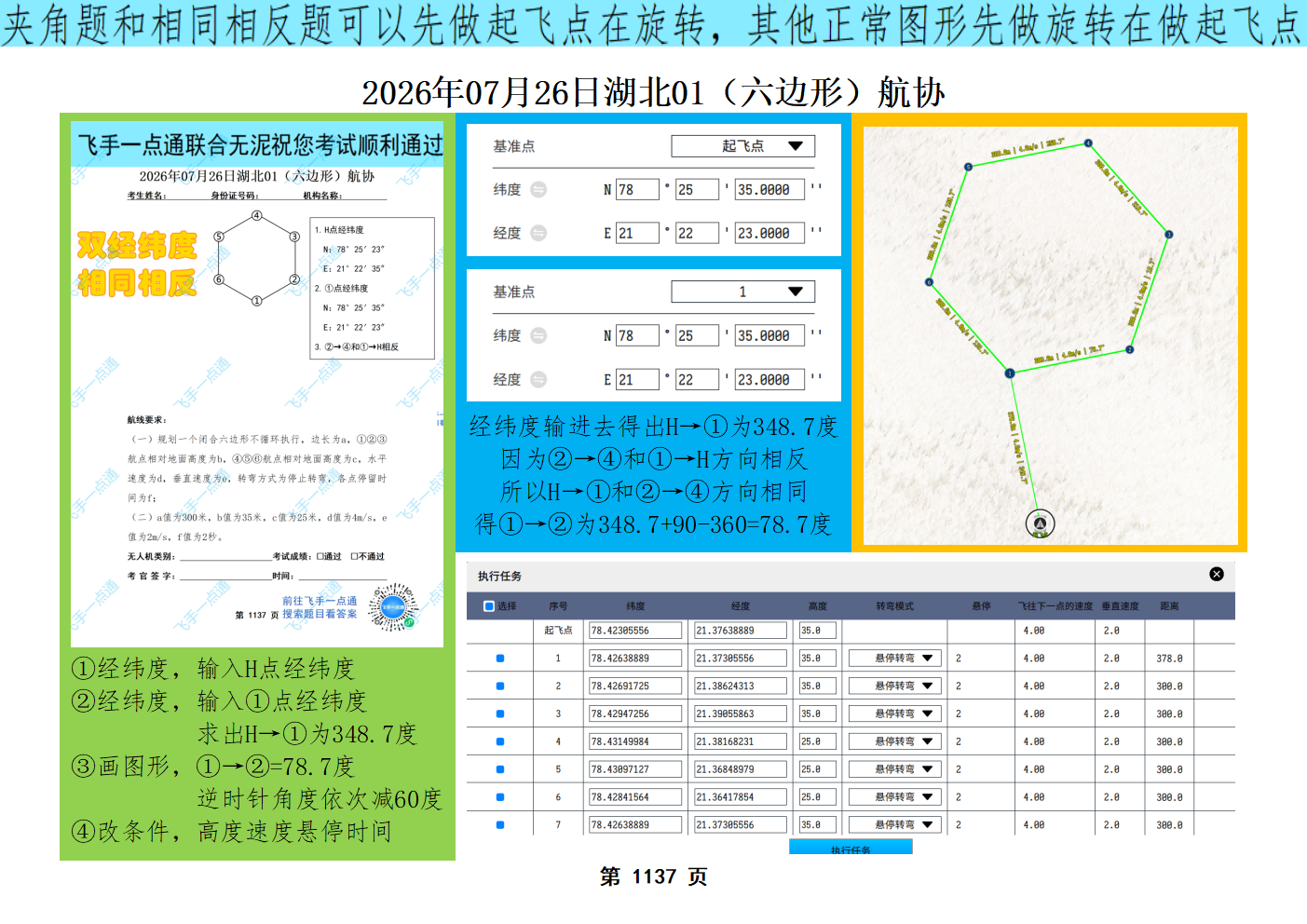This screenshot has height=924, width=1307.
Task: Click the hexagon diagram on the exam sheet
Action: point(256,258)
